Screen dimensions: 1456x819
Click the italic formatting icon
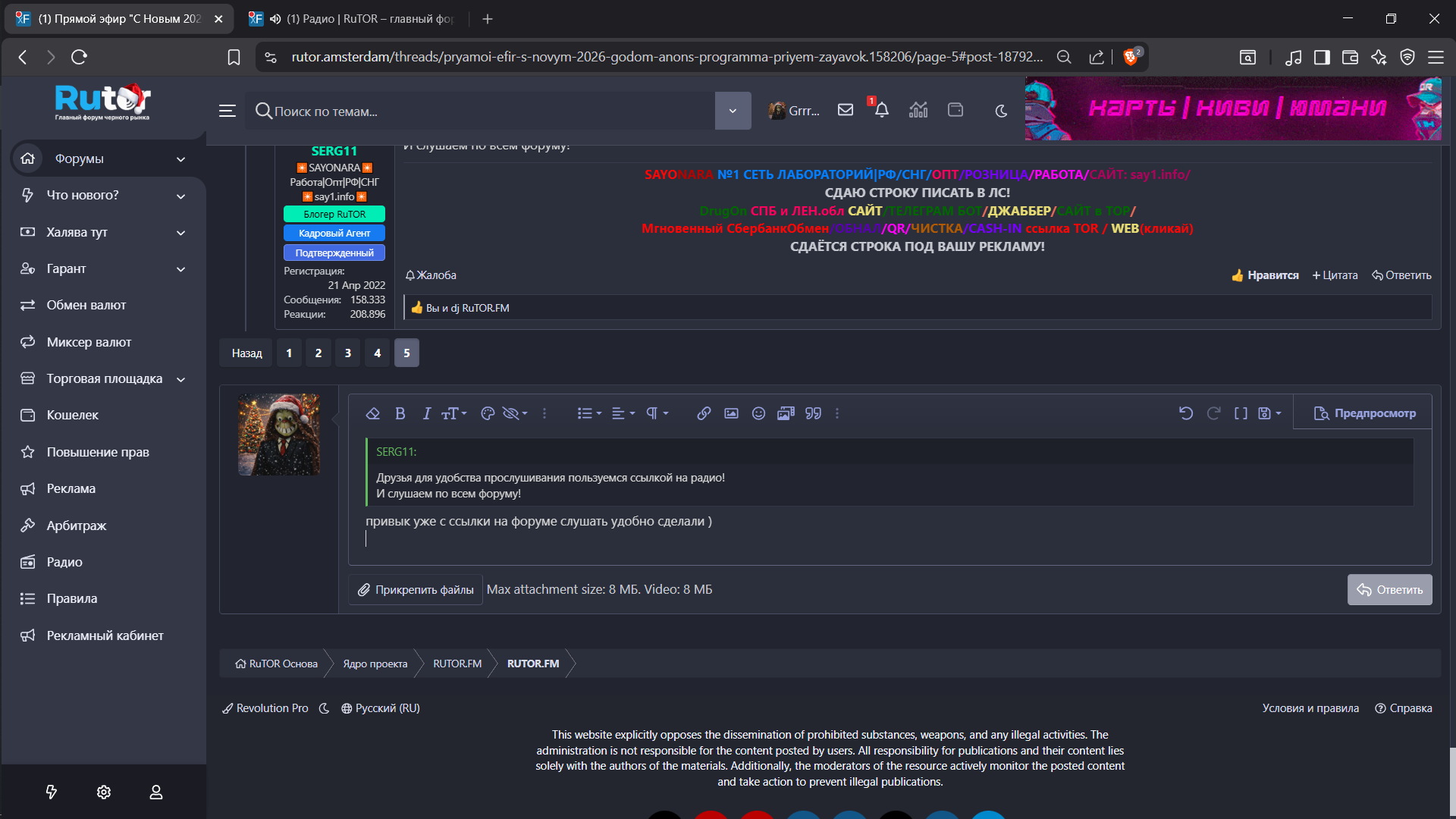426,413
